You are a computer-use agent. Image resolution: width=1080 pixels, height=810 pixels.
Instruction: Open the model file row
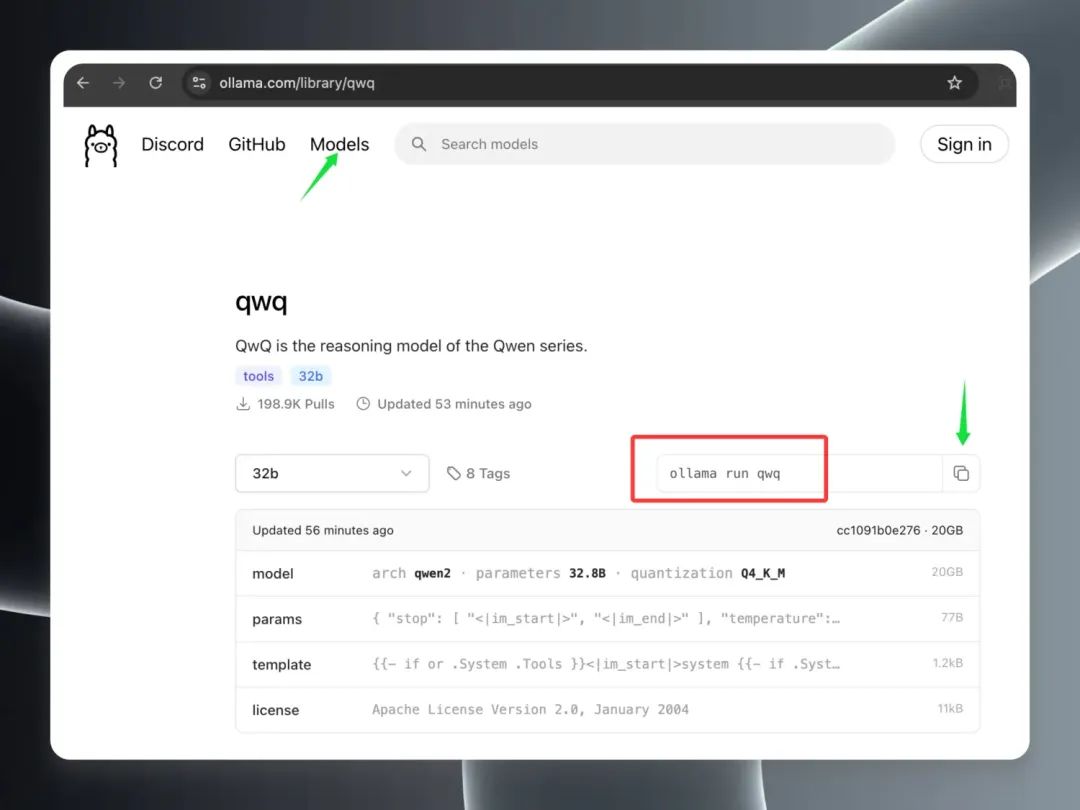point(607,574)
